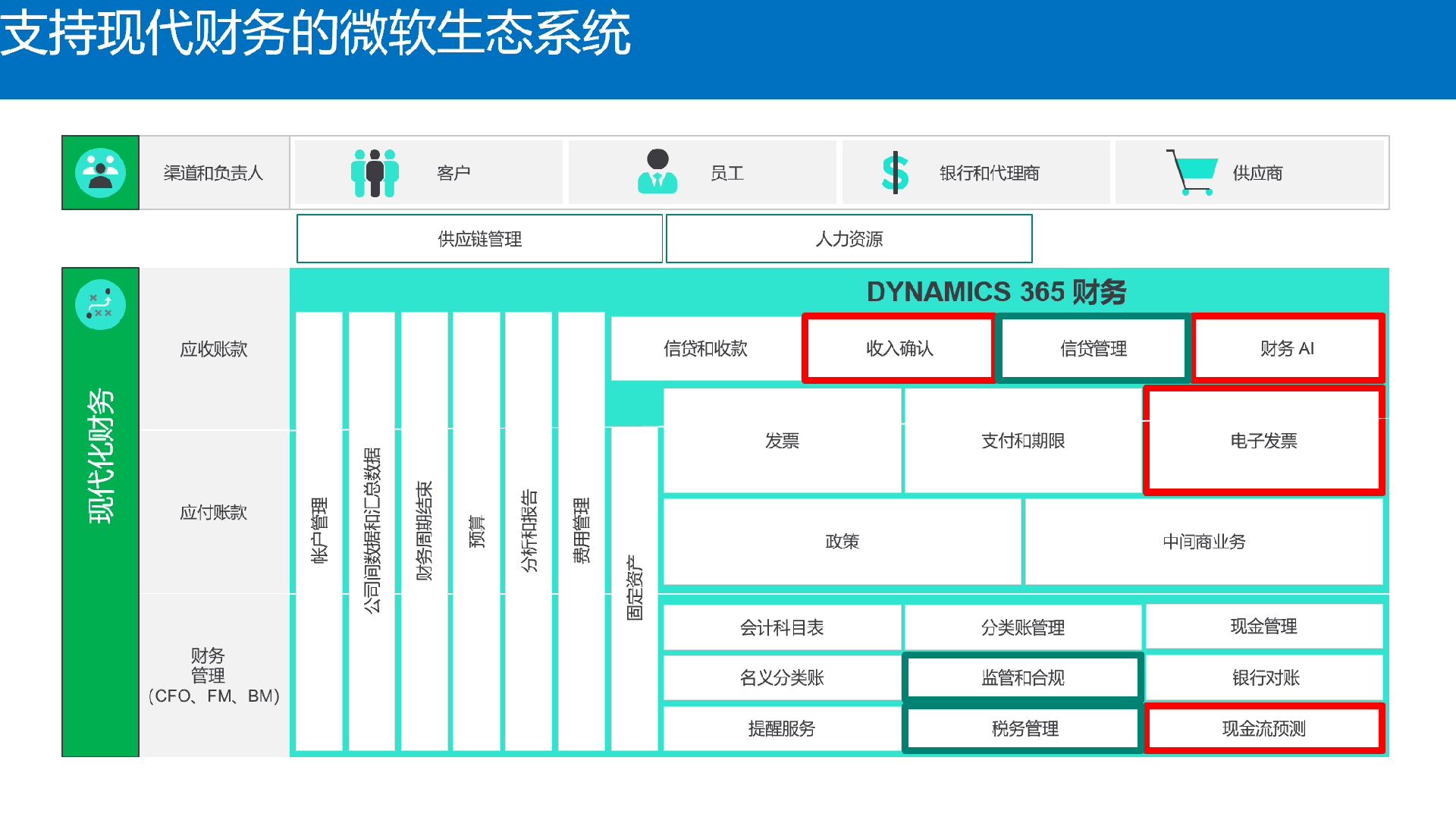This screenshot has width=1456, height=817.
Task: Select the 渠道和负责人 label
Action: pyautogui.click(x=213, y=173)
